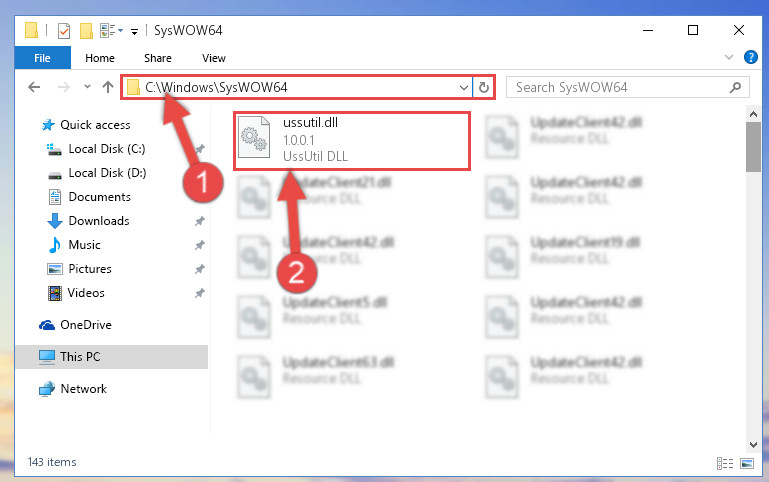Open the recent locations dropdown arrow
Viewport: 769px width, 482px height.
click(x=87, y=87)
